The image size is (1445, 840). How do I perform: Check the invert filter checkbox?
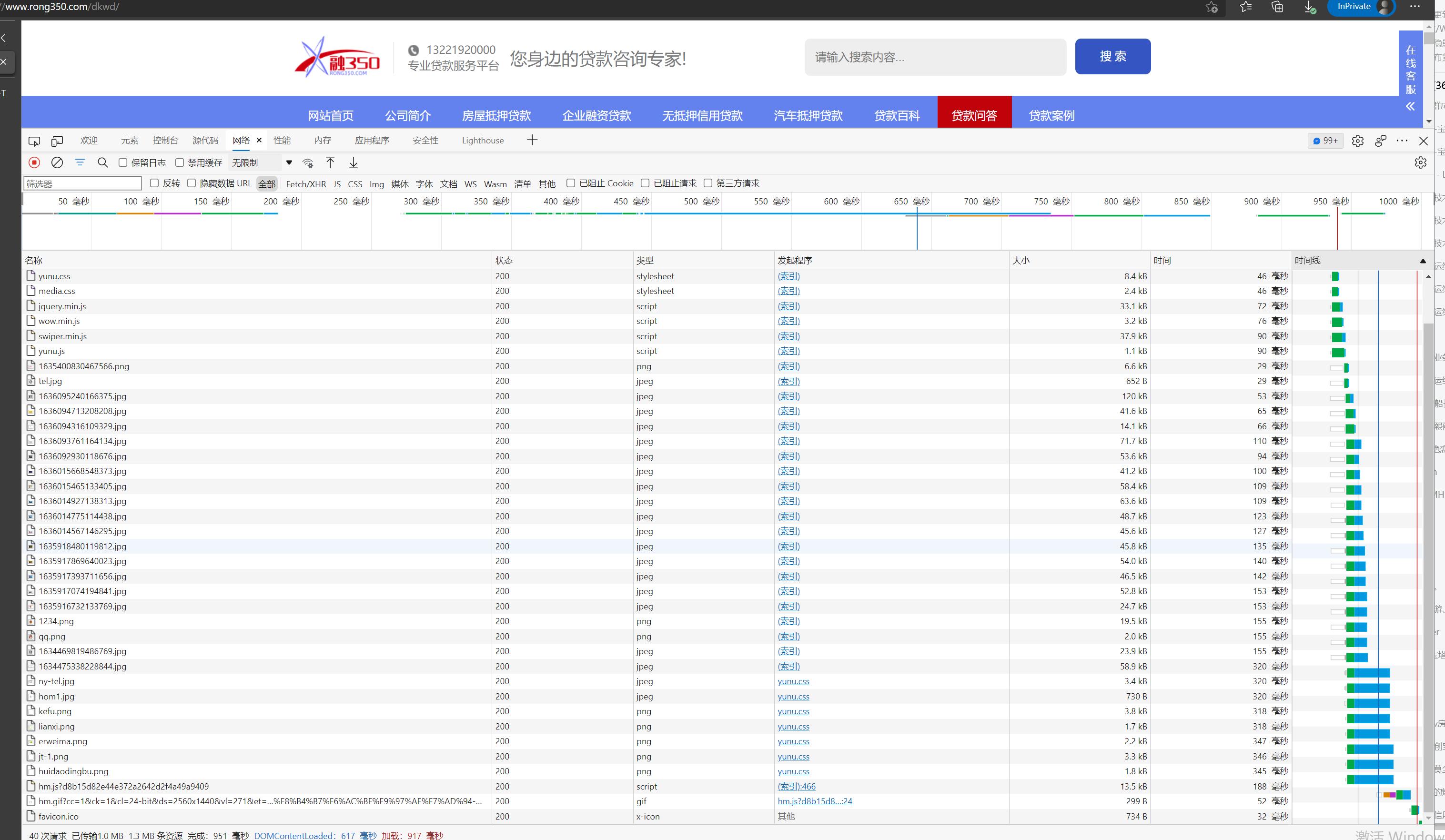click(154, 183)
